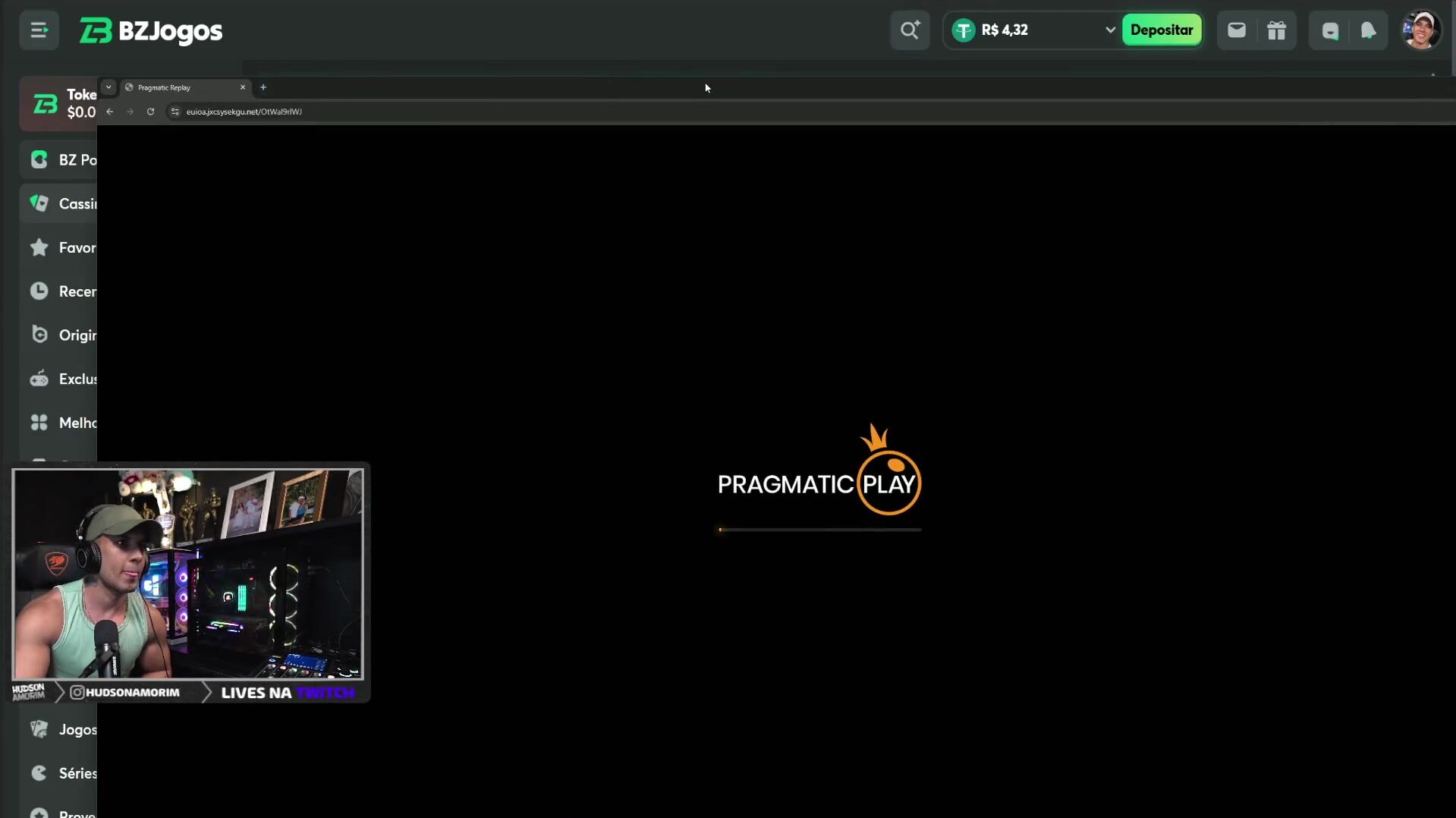
Task: Open the notifications bell icon
Action: (1368, 30)
